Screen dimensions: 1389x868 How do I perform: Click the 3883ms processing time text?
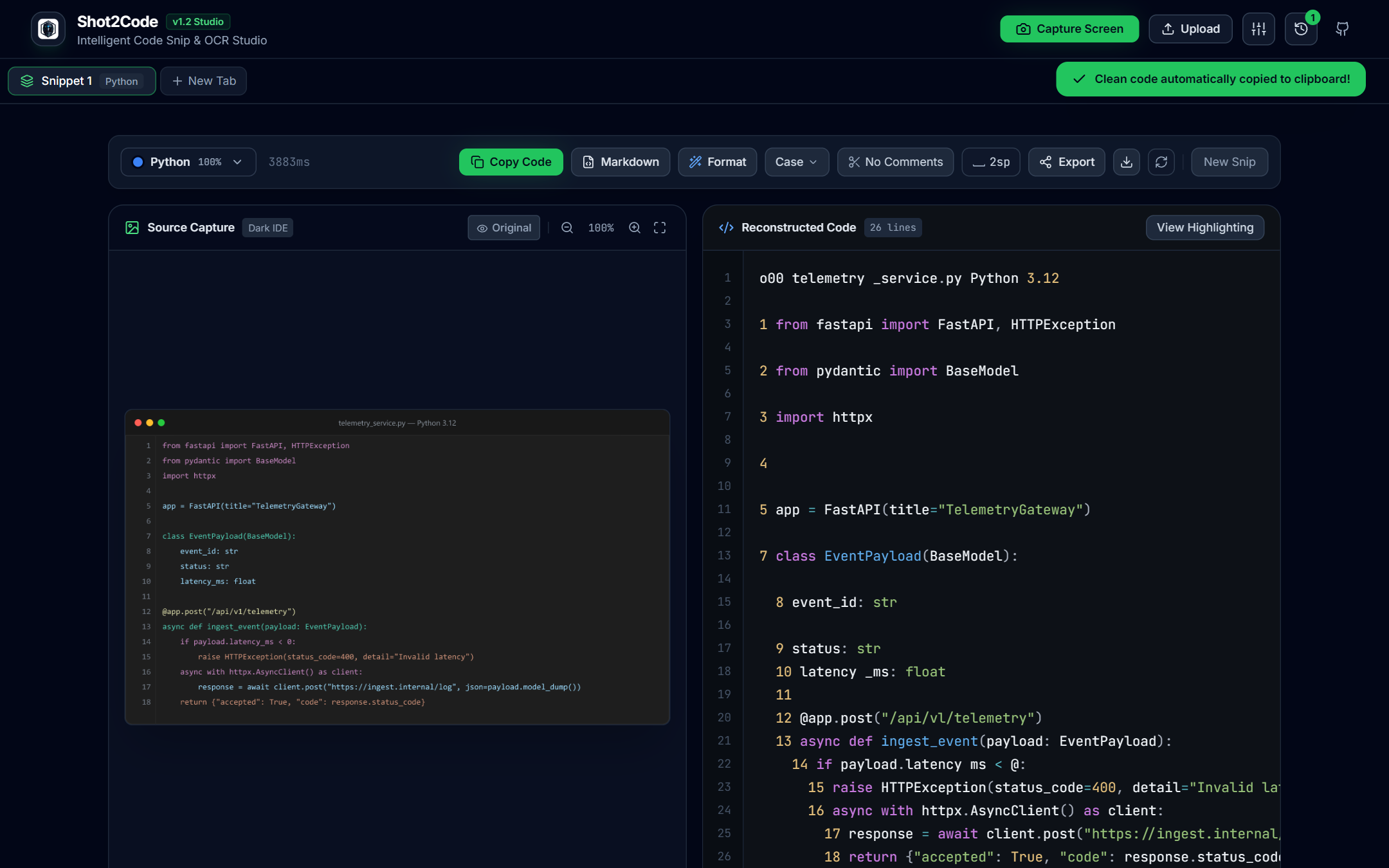[289, 162]
